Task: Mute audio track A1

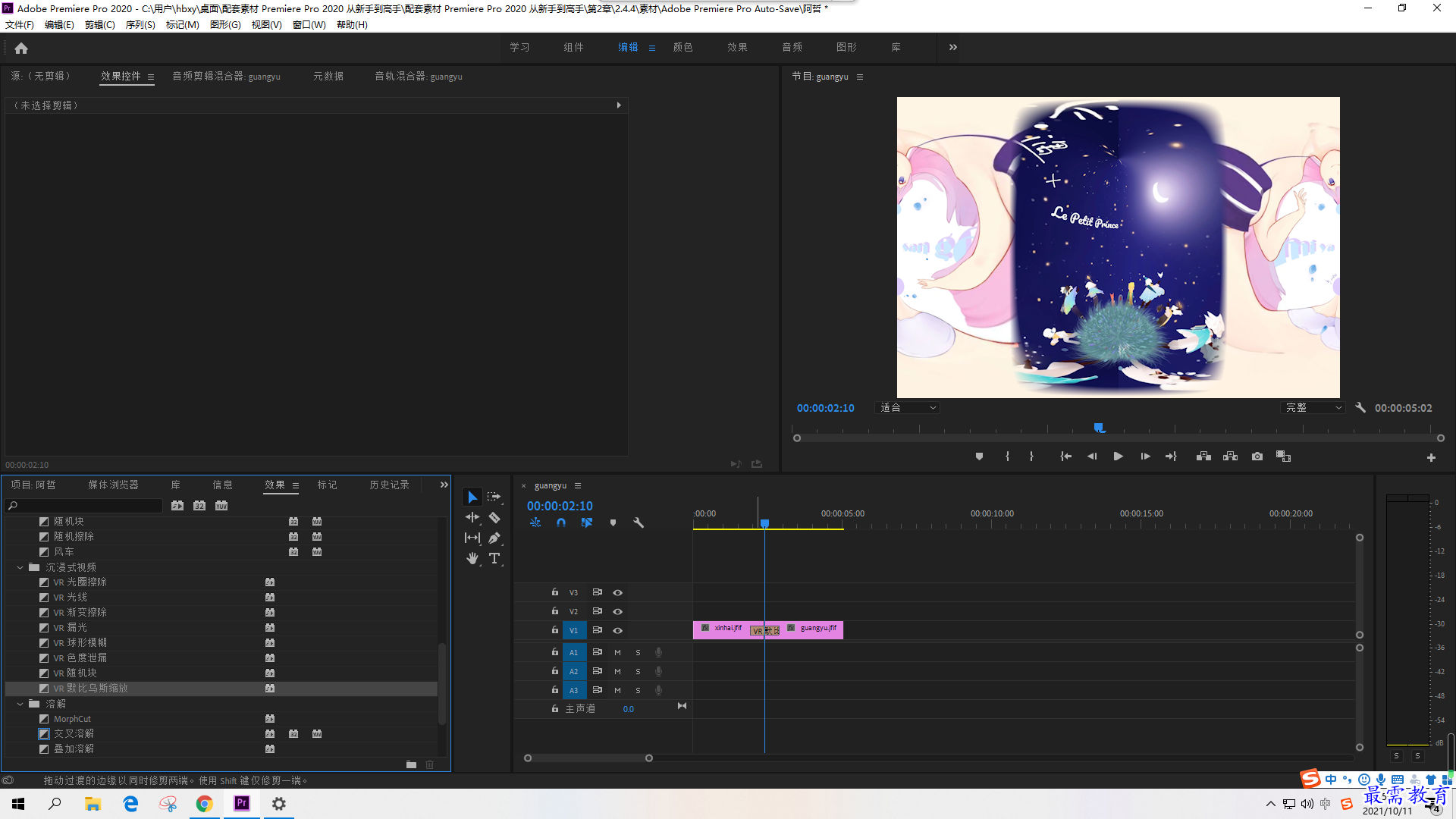Action: pyautogui.click(x=617, y=652)
